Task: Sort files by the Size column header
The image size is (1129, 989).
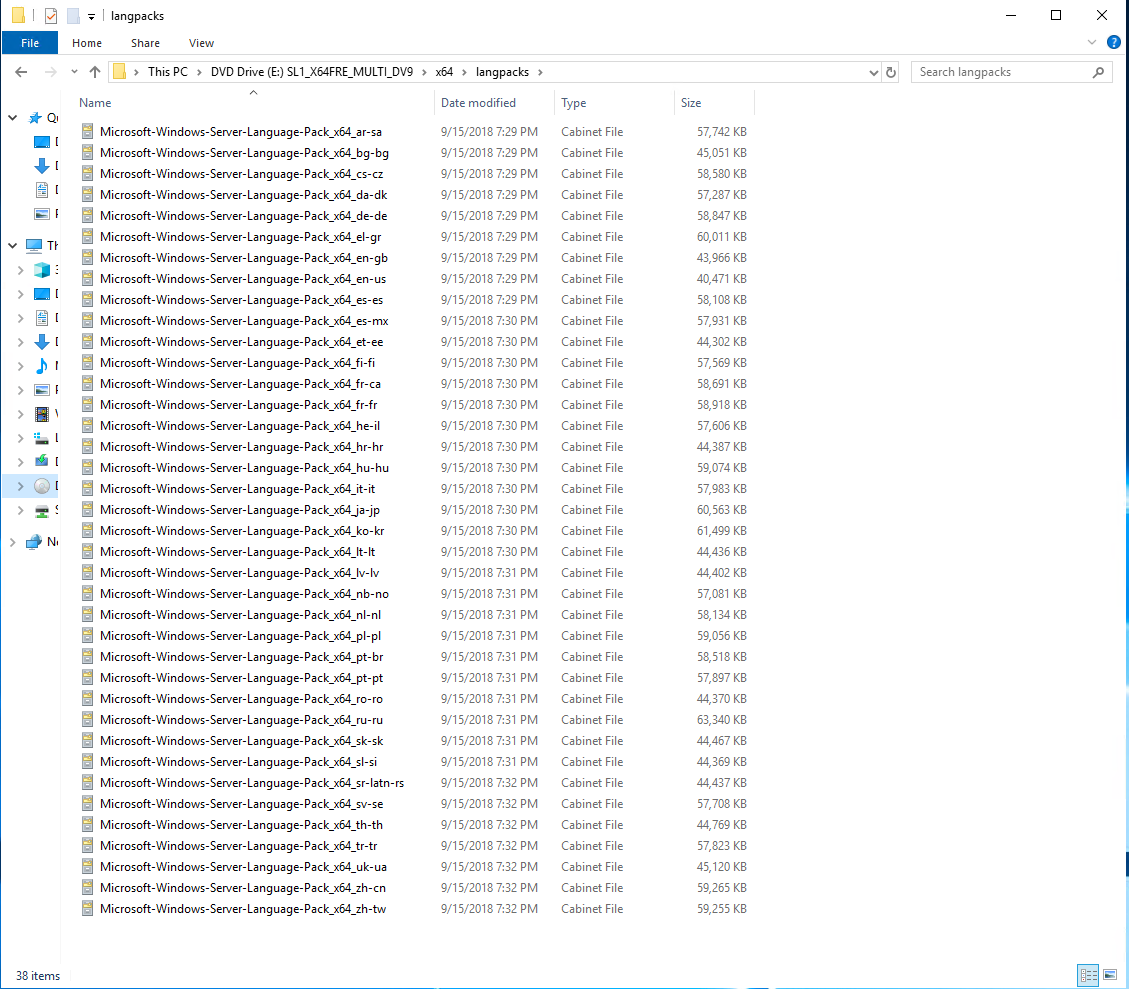Action: click(x=691, y=103)
